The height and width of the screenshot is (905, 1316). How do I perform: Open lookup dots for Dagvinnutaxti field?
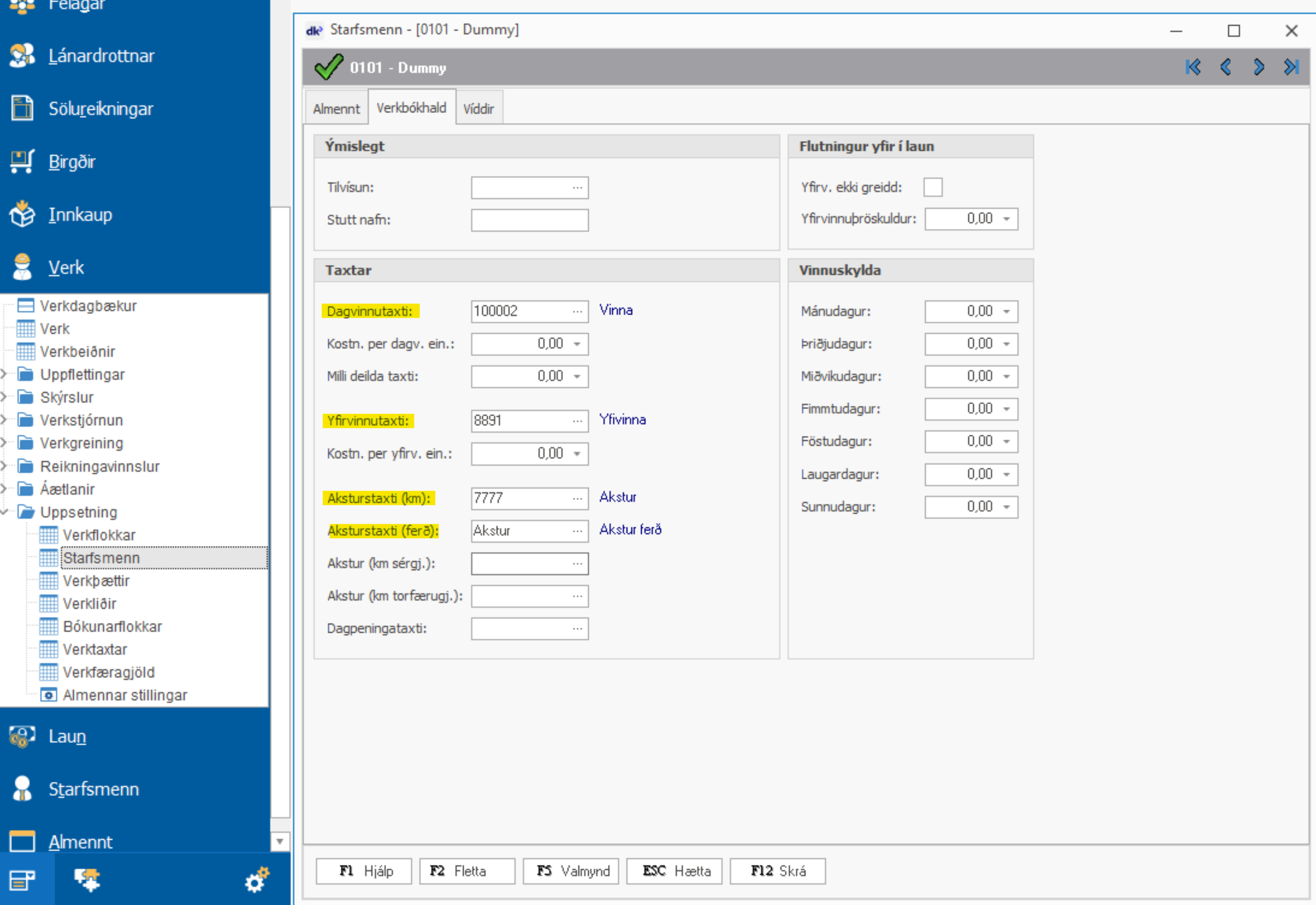577,311
